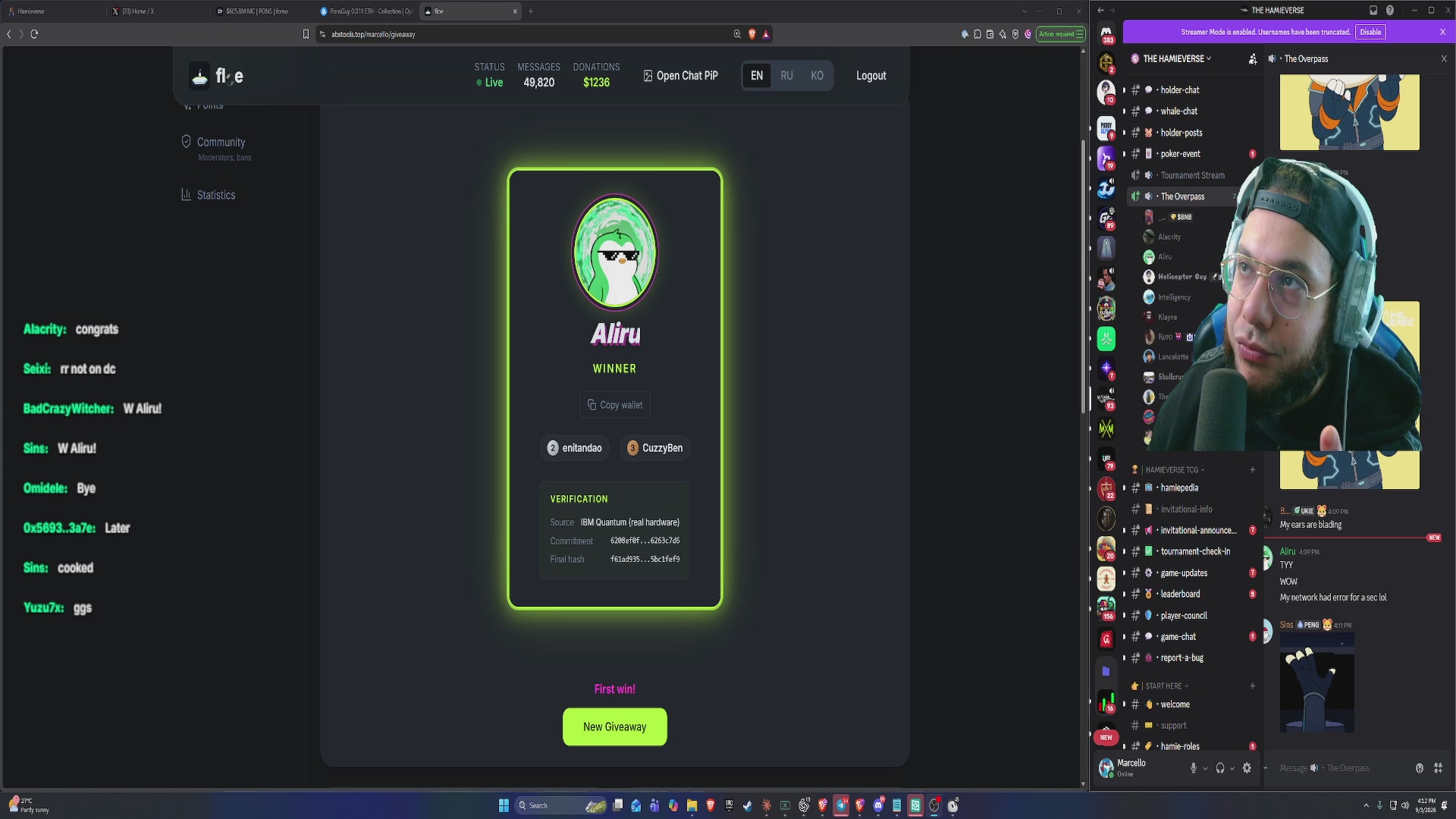Image resolution: width=1456 pixels, height=819 pixels.
Task: Switch language to KO
Action: (817, 76)
